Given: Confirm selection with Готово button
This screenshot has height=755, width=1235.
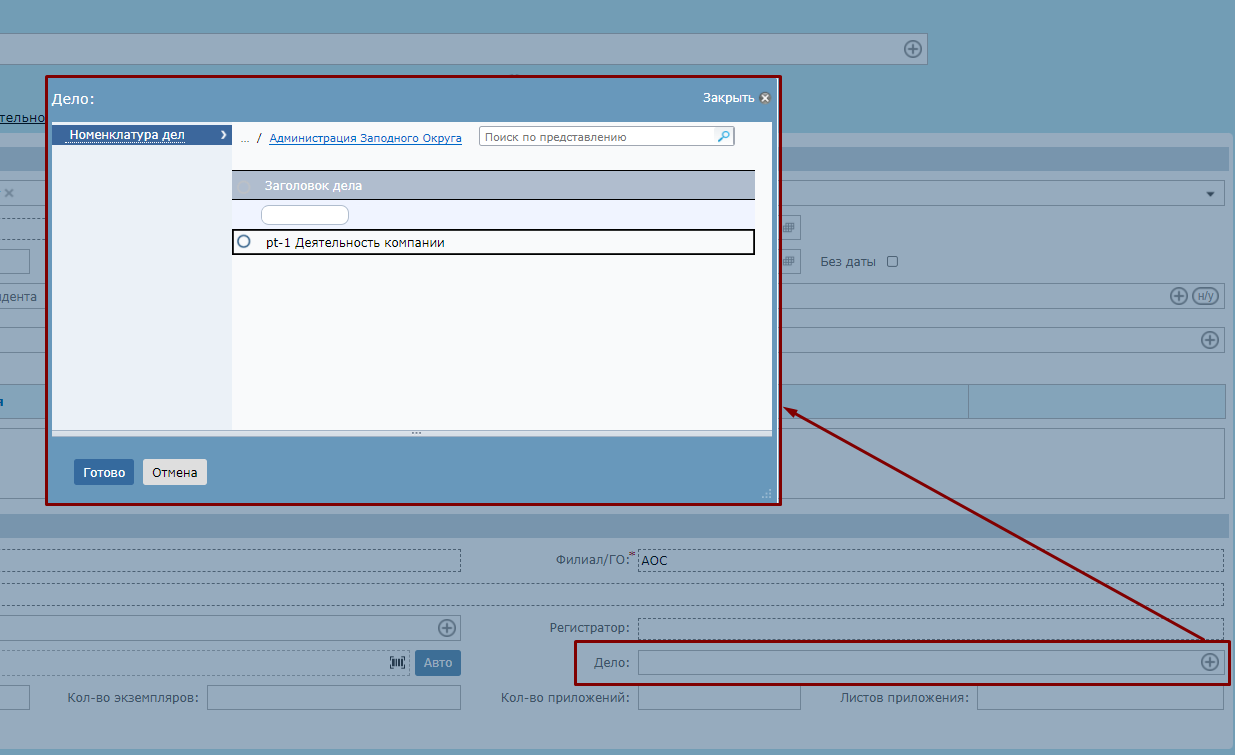Looking at the screenshot, I should (x=104, y=472).
